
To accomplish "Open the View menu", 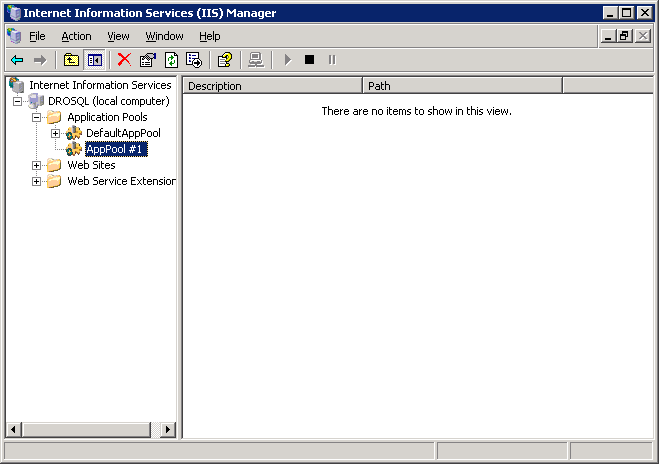I will tap(118, 37).
